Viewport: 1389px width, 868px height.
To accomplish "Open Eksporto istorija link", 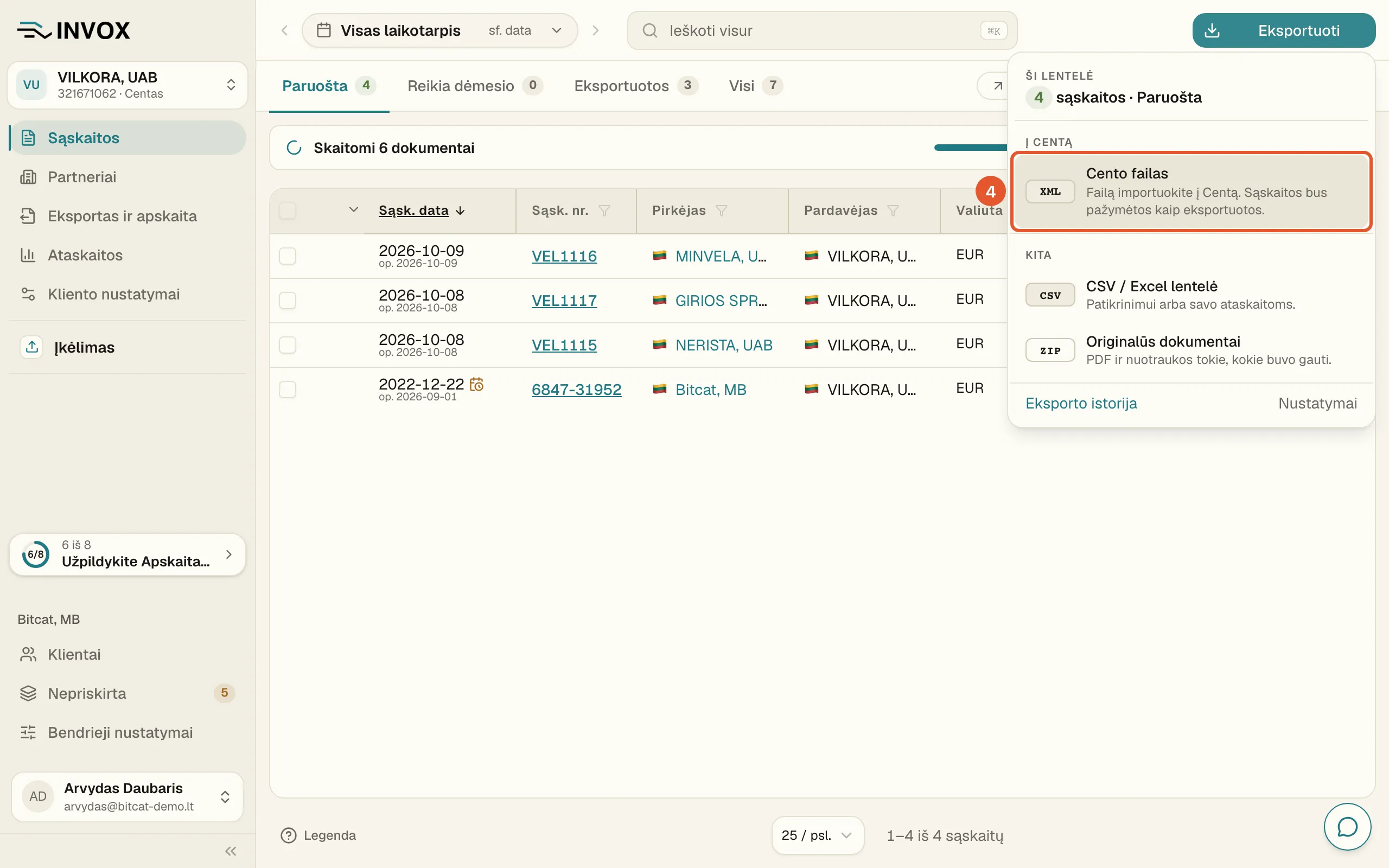I will pos(1081,403).
